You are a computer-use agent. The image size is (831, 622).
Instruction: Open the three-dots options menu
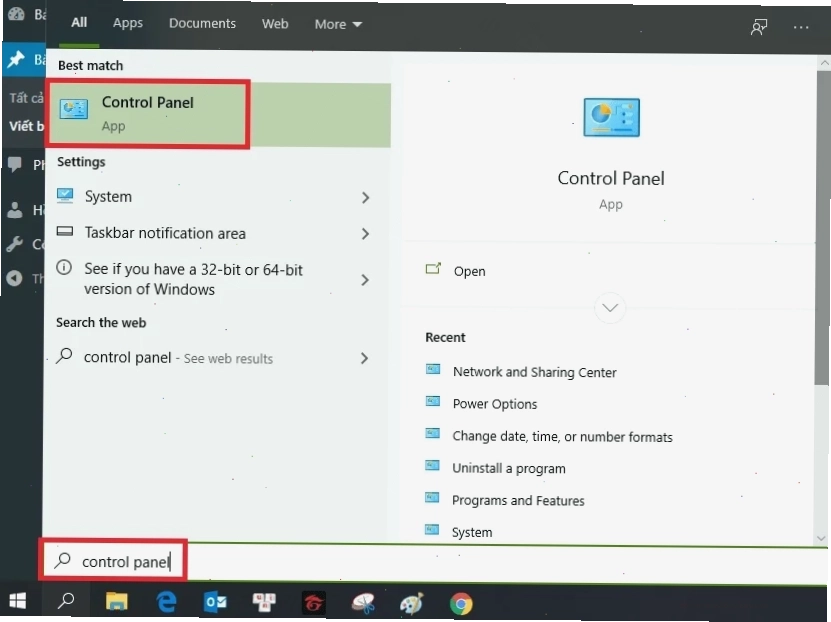coord(801,27)
